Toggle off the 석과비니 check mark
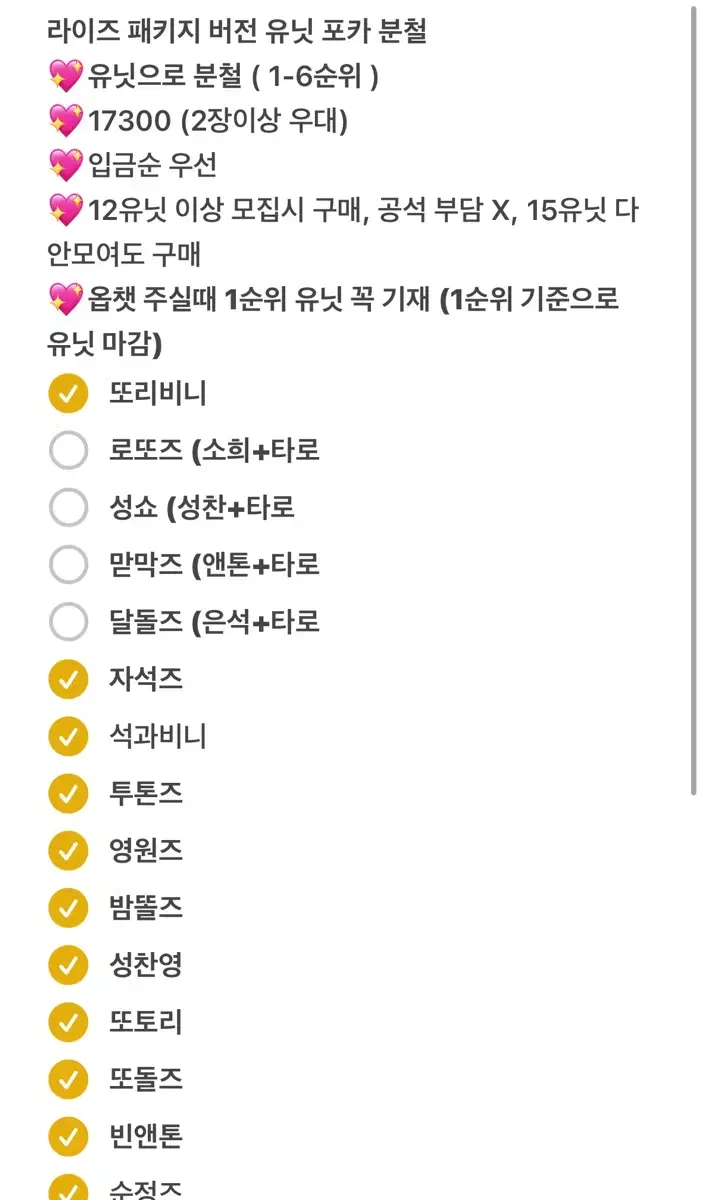This screenshot has width=702, height=1200. [68, 736]
